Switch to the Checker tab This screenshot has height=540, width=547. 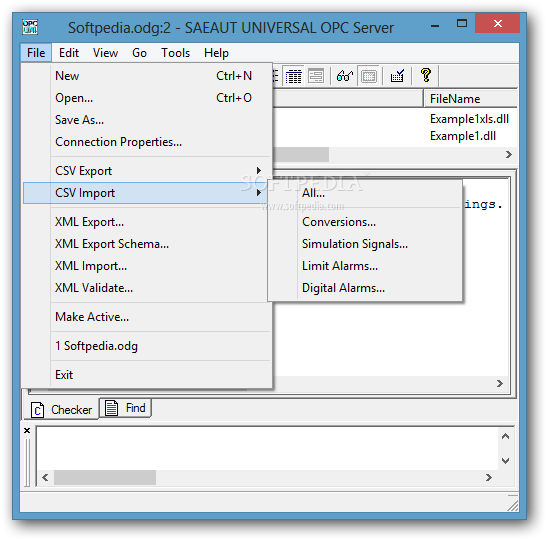click(x=62, y=409)
